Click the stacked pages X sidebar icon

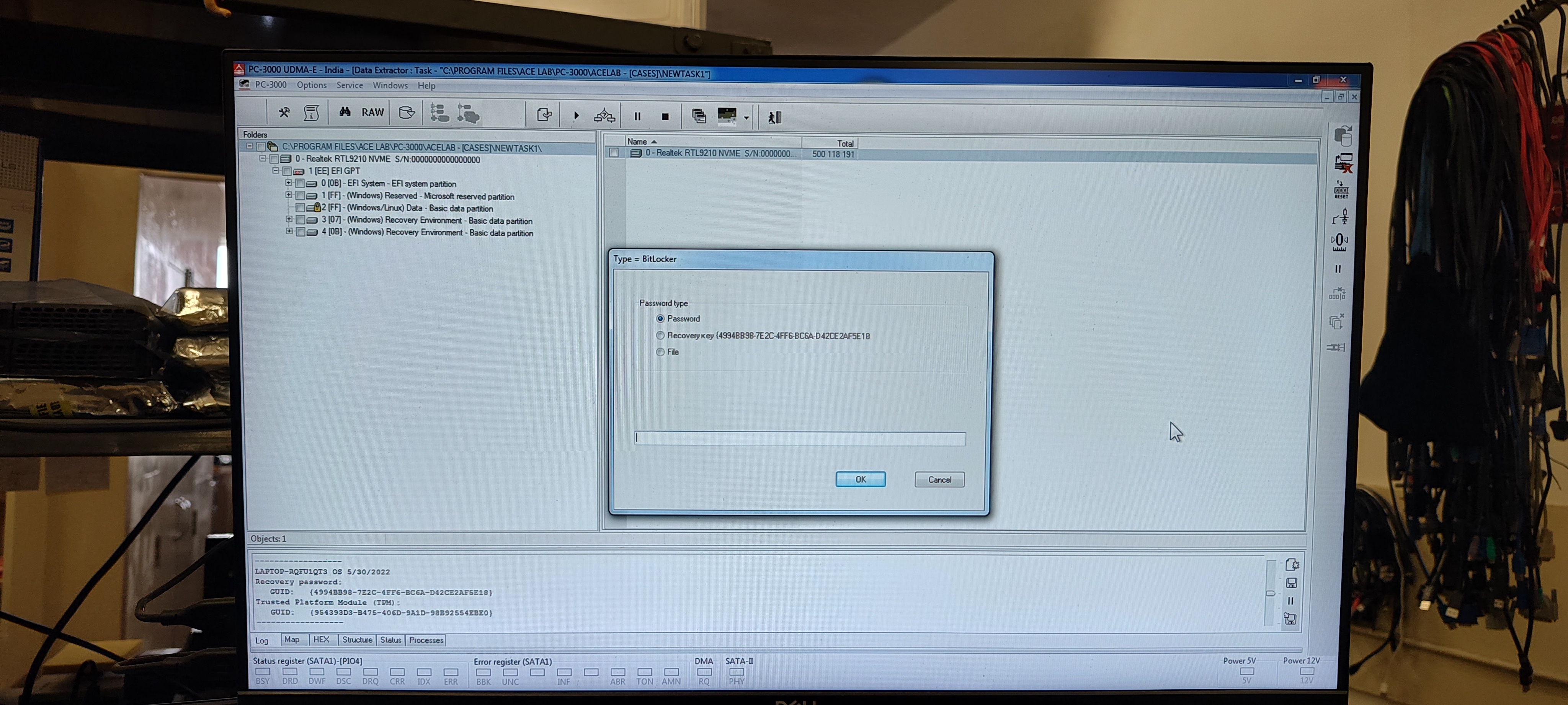1337,321
